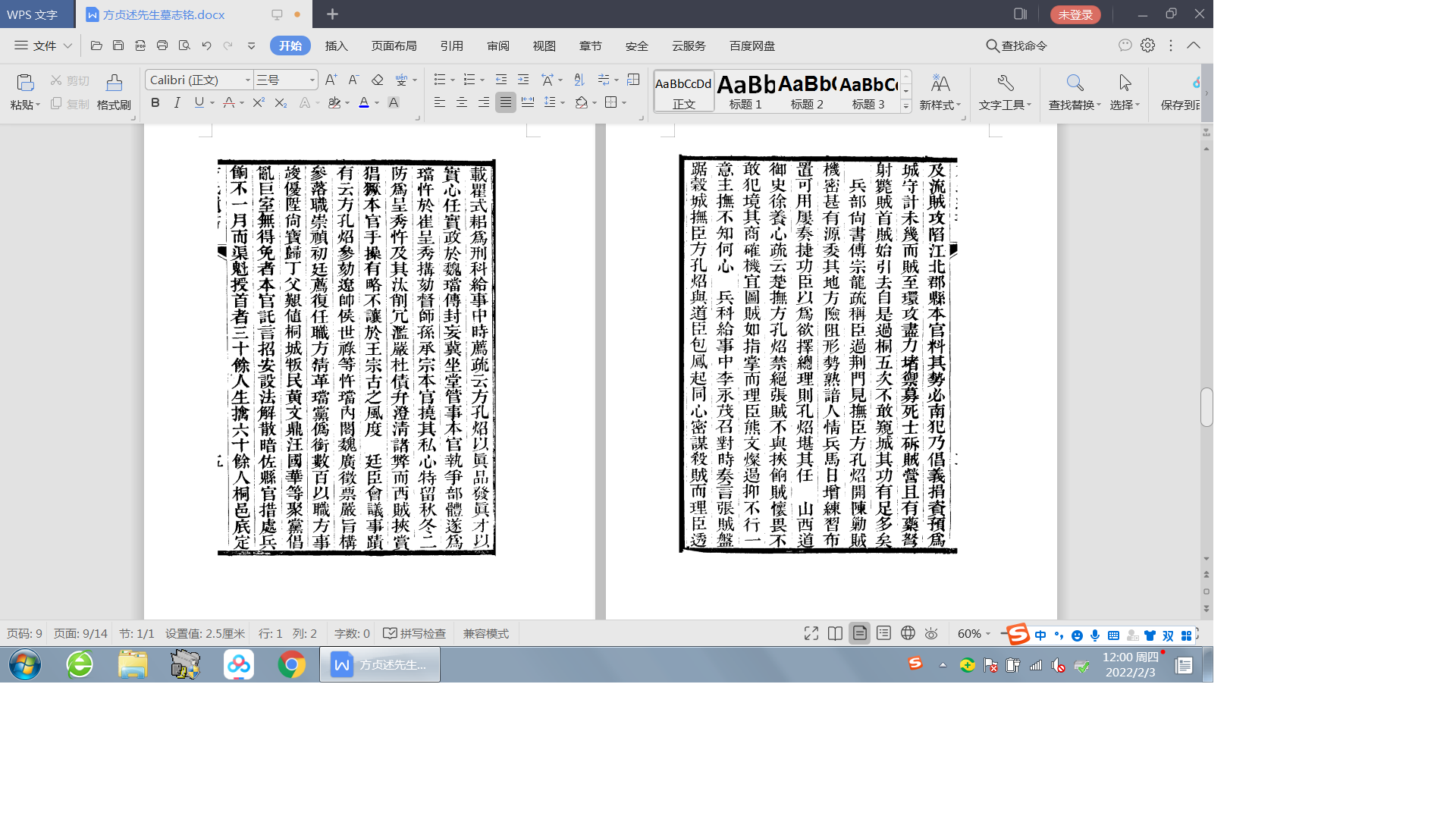Open the Text Tools (文字工具) icon

coord(1005,83)
